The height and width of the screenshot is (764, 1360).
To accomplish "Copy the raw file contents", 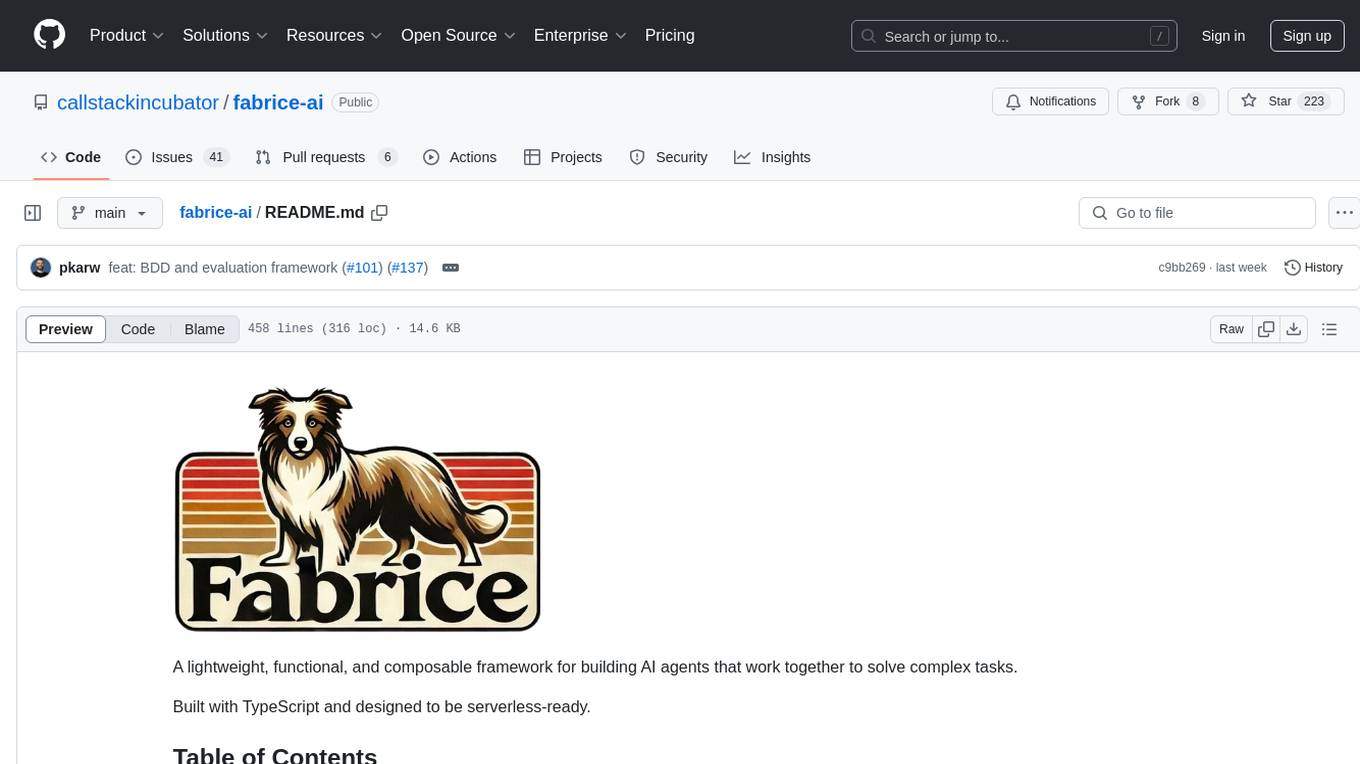I will click(1266, 329).
